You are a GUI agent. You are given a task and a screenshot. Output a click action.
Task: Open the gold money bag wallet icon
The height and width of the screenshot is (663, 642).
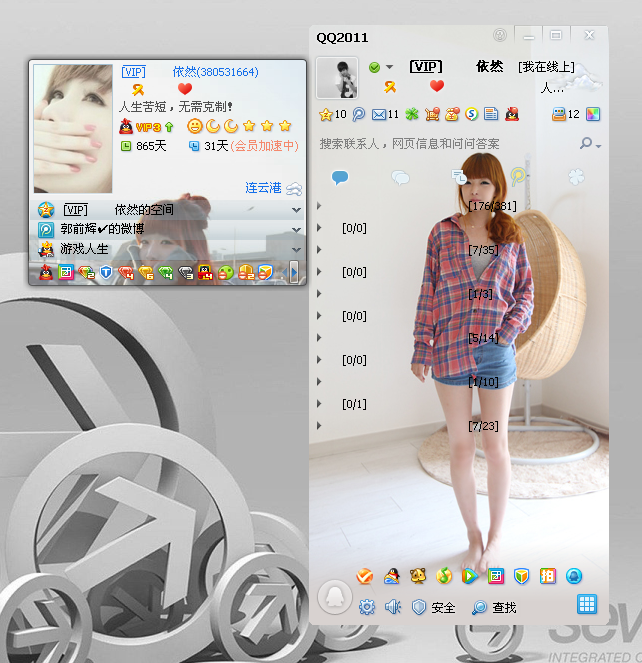coord(452,114)
